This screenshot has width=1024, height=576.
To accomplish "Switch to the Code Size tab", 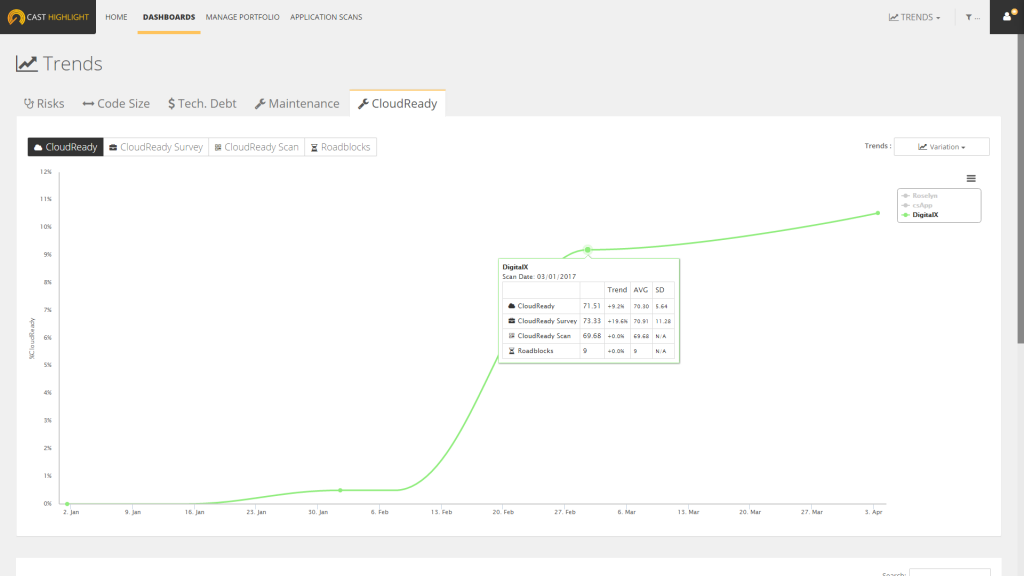I will click(x=116, y=103).
